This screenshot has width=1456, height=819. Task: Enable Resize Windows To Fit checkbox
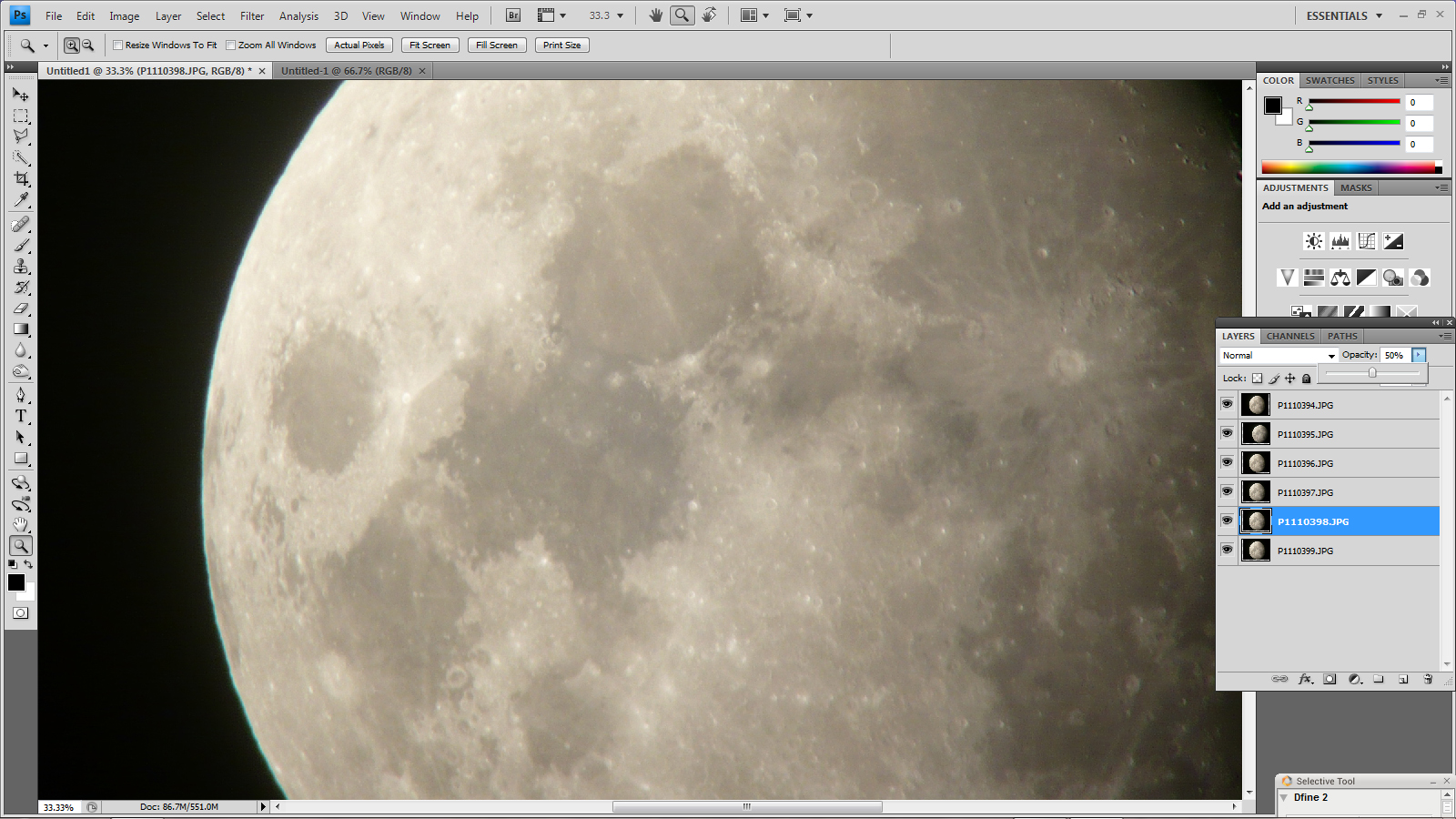[x=117, y=45]
